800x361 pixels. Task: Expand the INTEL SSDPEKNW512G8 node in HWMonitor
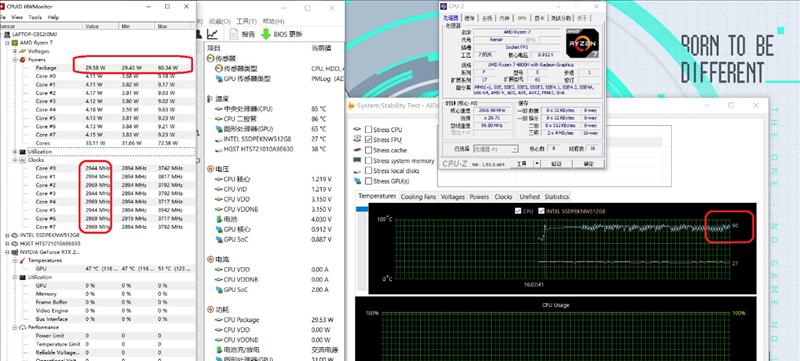tap(7, 236)
